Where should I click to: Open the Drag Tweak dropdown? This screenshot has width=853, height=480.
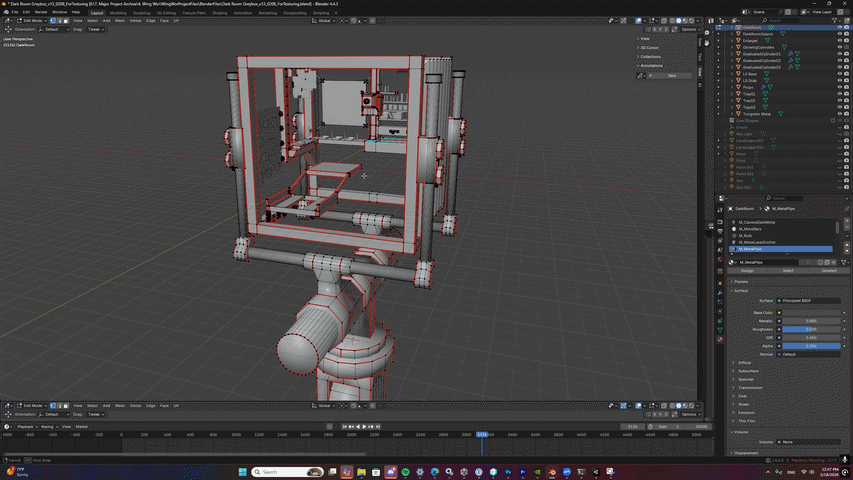pyautogui.click(x=96, y=29)
